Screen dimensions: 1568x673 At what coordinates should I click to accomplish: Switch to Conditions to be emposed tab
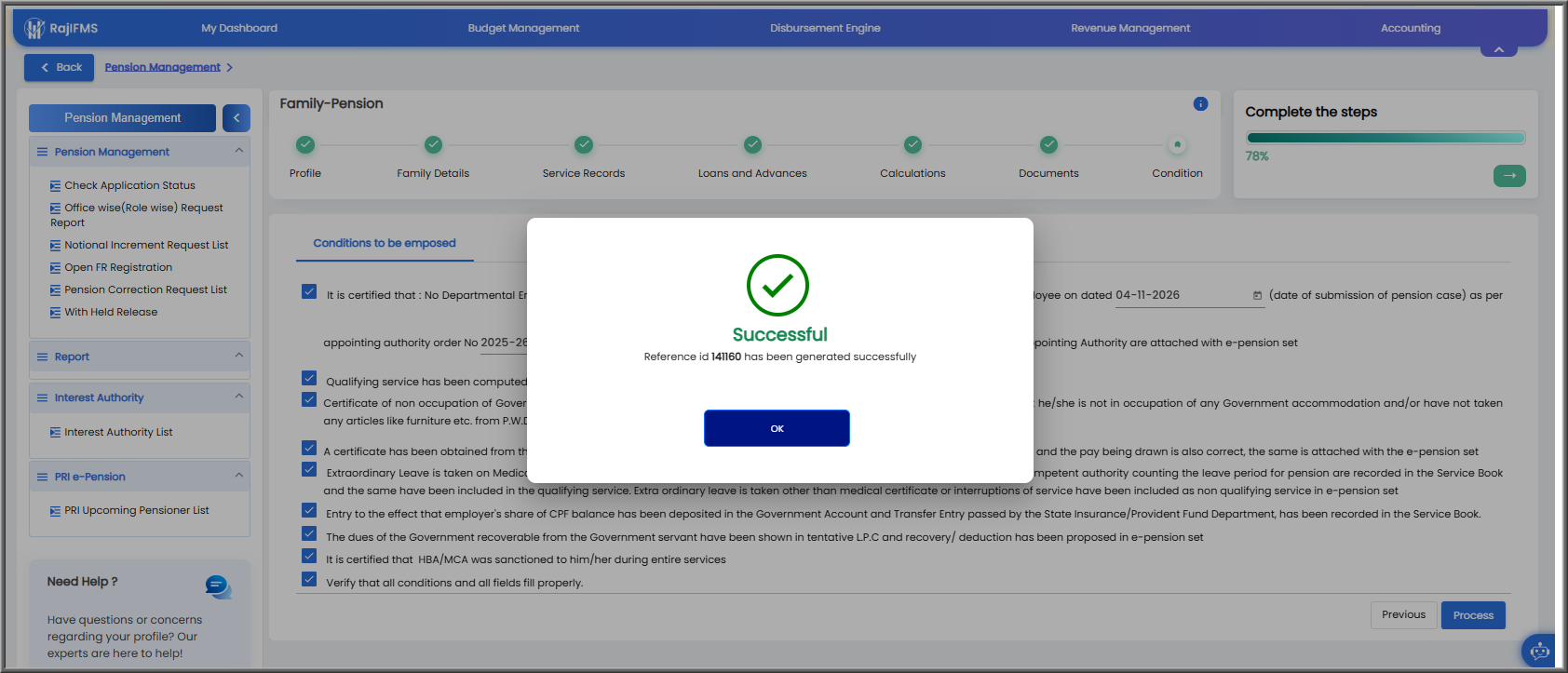pyautogui.click(x=385, y=243)
